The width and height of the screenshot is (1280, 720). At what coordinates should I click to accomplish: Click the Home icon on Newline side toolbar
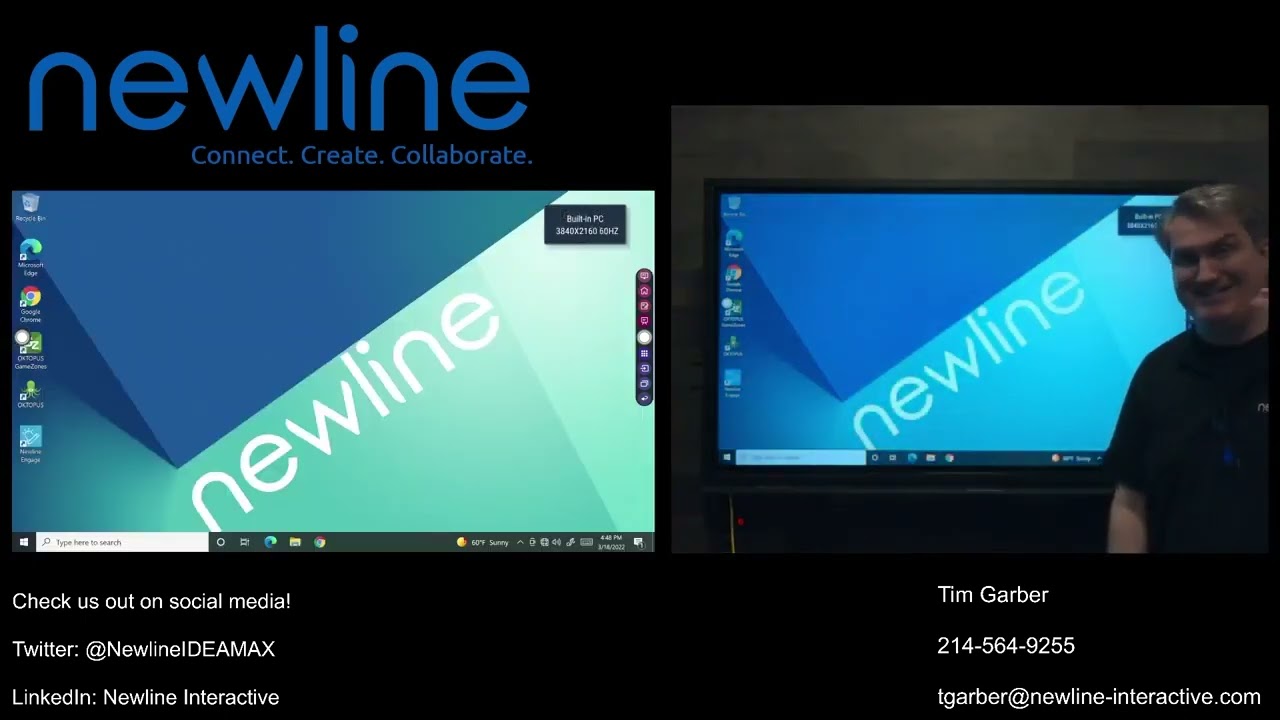(645, 291)
